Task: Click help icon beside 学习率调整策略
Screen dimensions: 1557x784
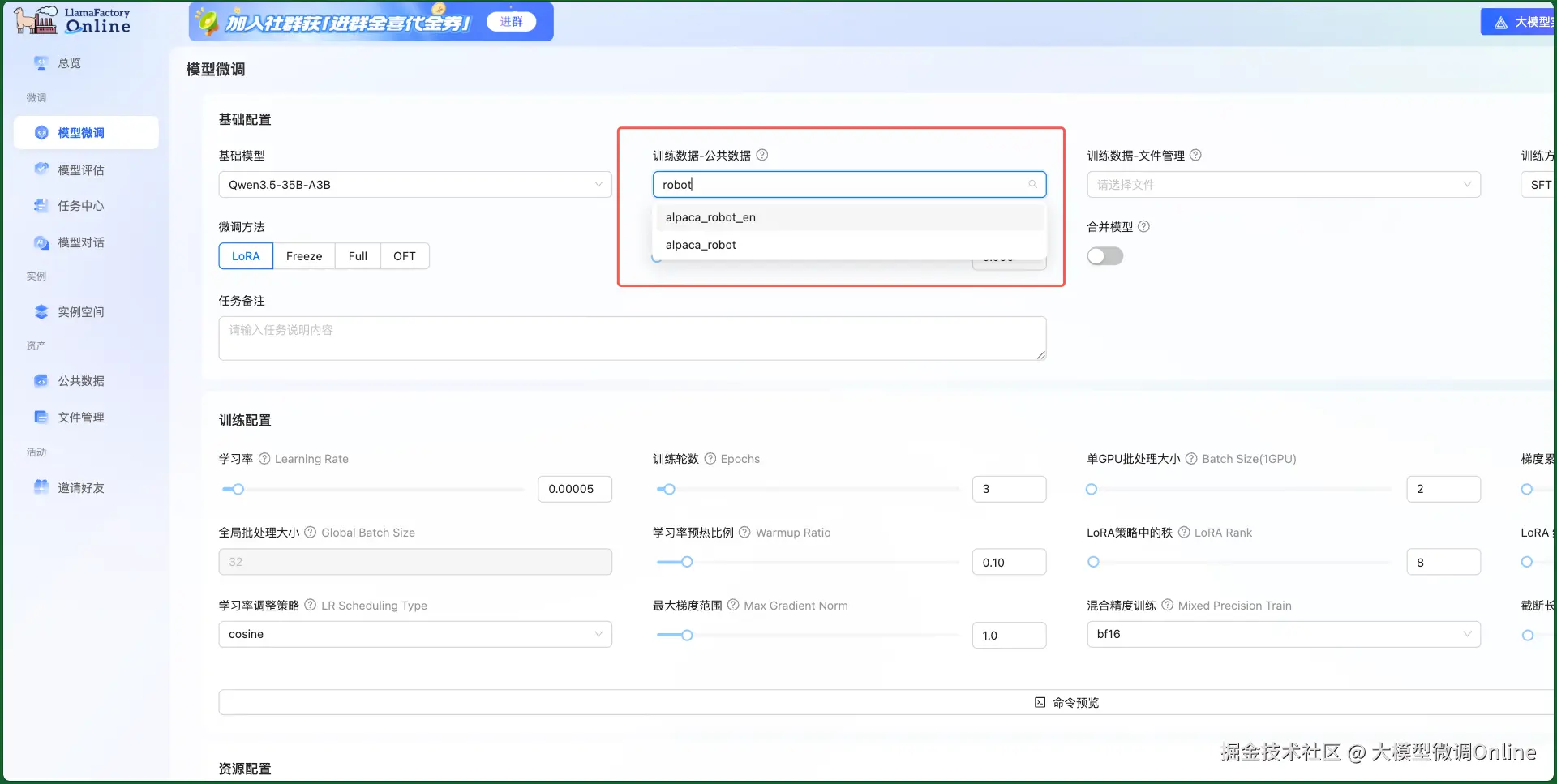Action: [x=311, y=606]
